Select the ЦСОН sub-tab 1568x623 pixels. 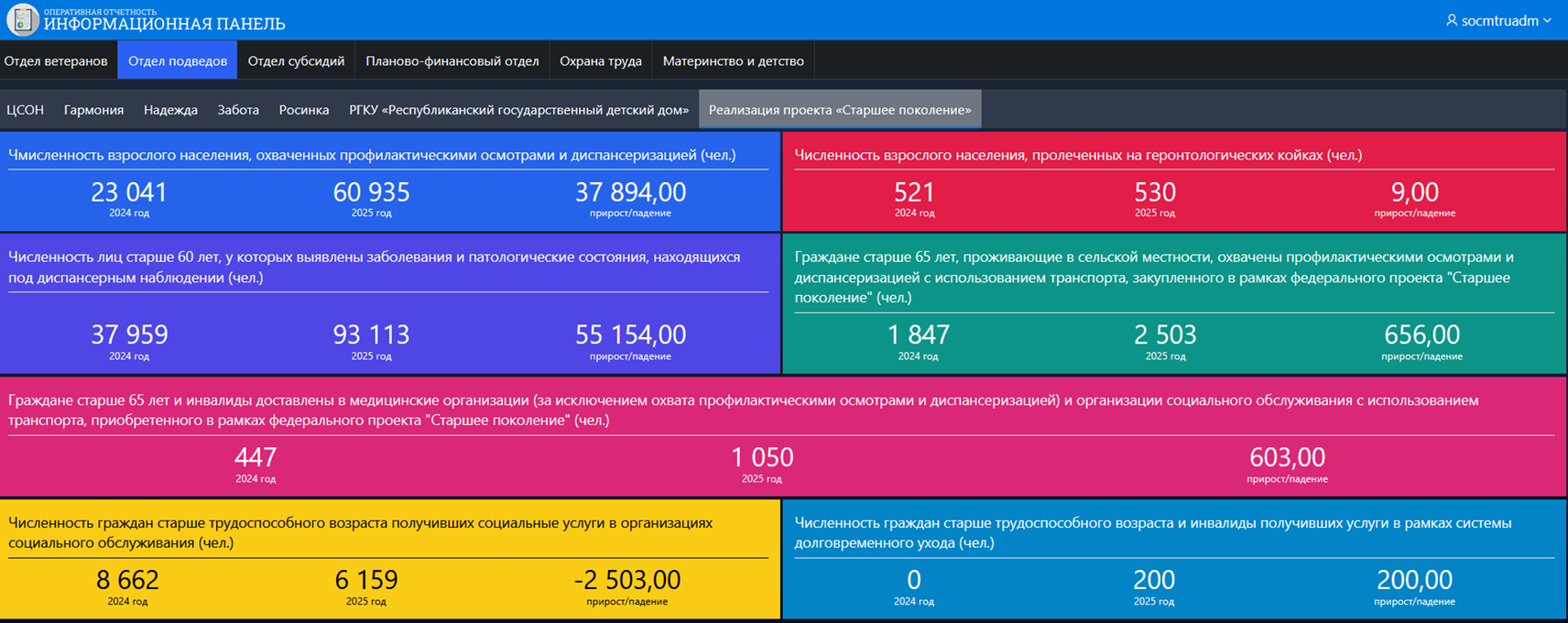pyautogui.click(x=26, y=110)
